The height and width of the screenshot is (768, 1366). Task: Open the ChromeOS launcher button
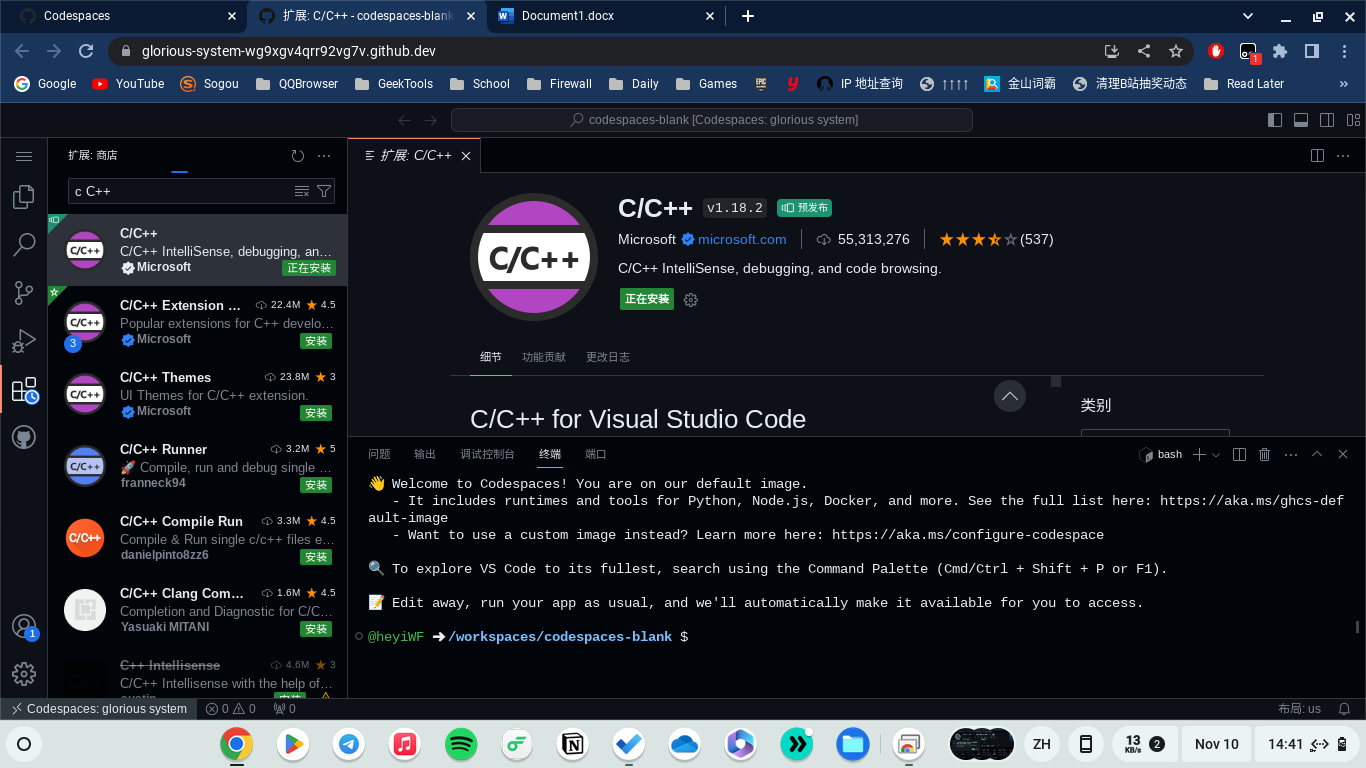[25, 744]
